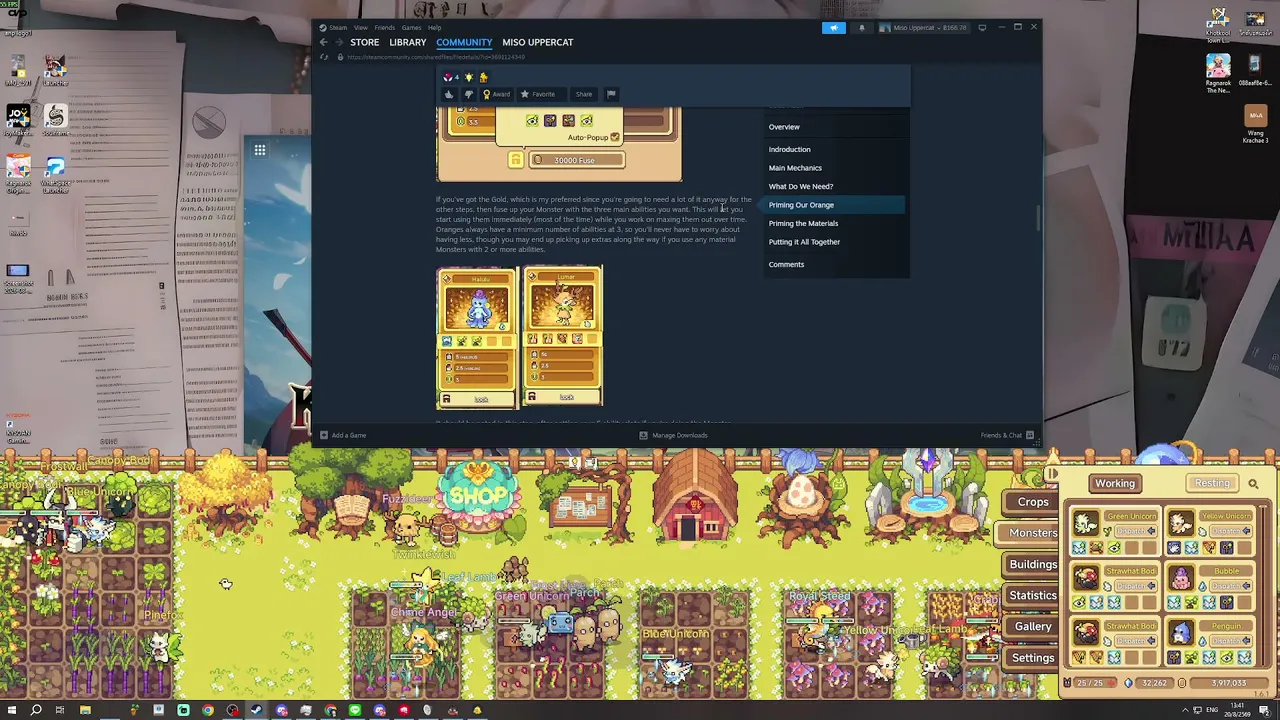1280x720 pixels.
Task: Select the Bubble monster portrait
Action: pyautogui.click(x=1181, y=579)
